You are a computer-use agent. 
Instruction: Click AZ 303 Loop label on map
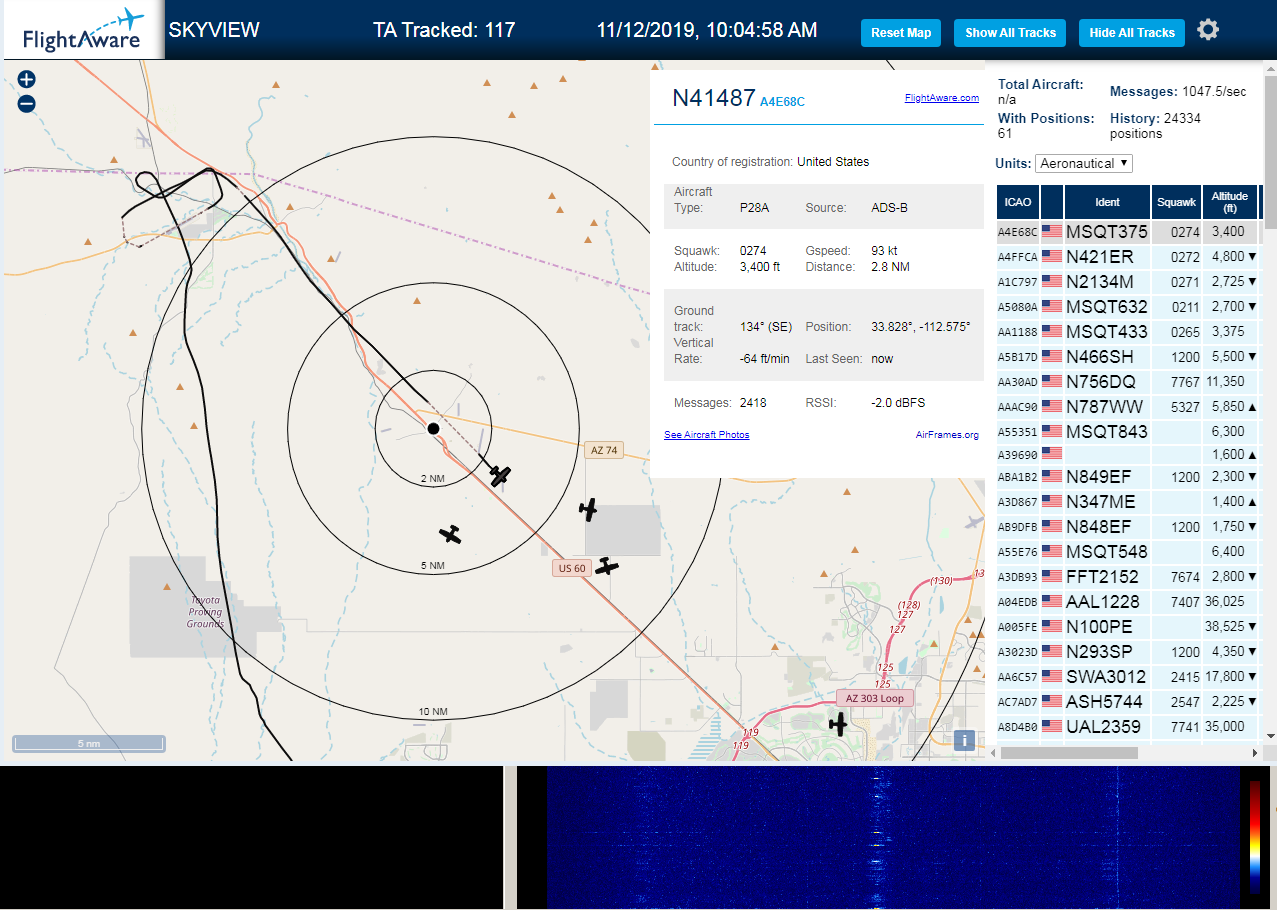pyautogui.click(x=875, y=698)
